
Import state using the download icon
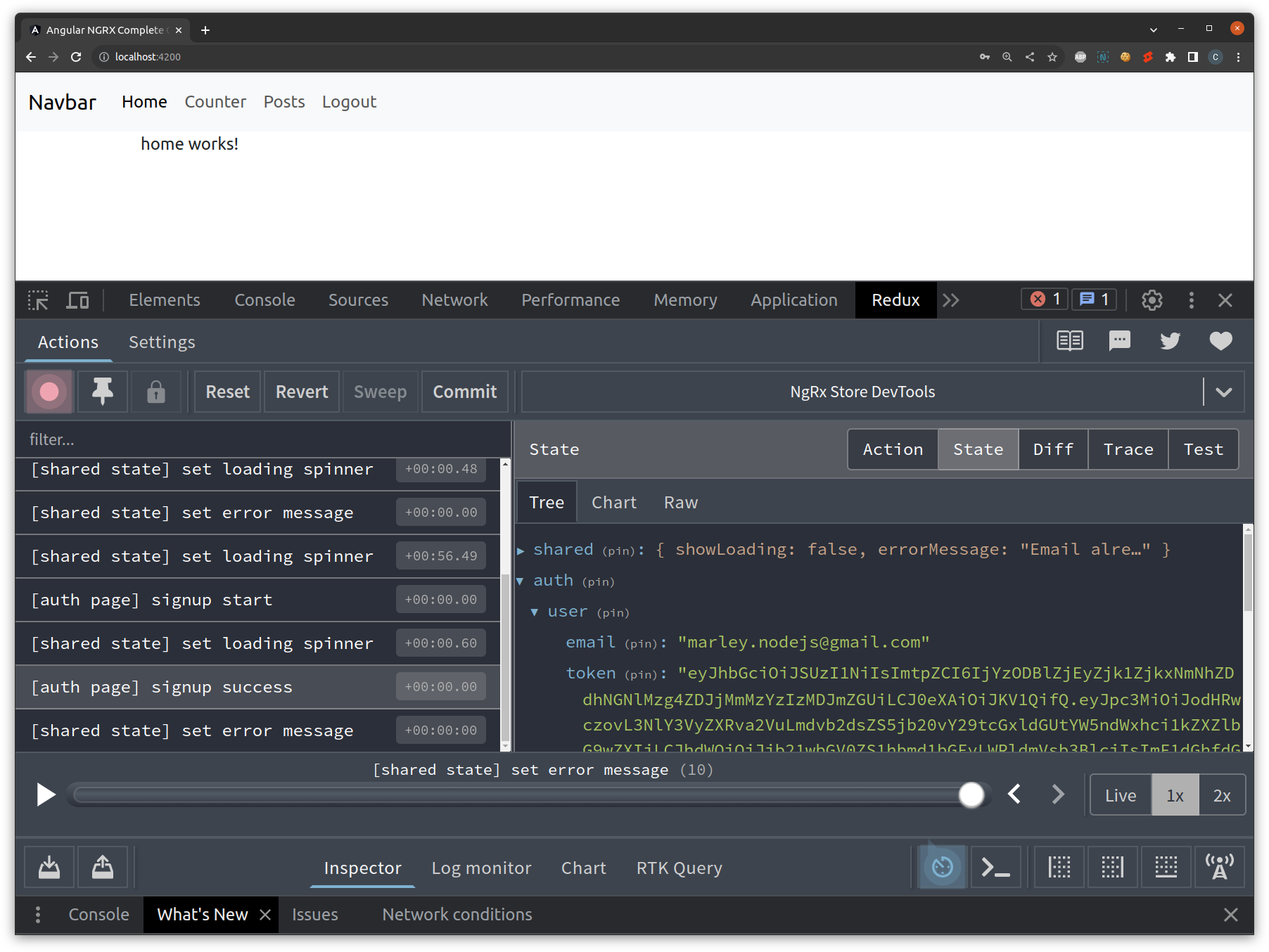tap(49, 867)
